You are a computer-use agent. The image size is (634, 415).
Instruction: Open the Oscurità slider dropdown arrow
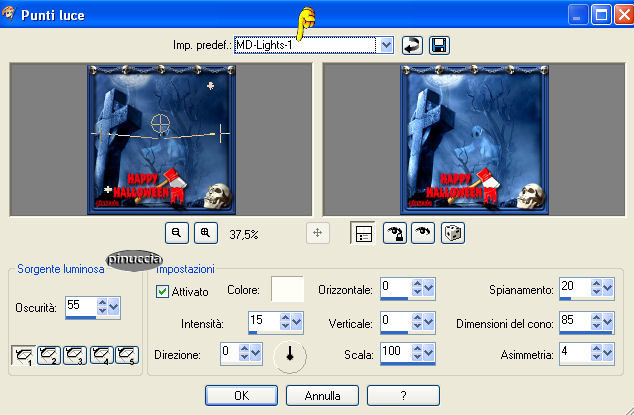pos(114,306)
